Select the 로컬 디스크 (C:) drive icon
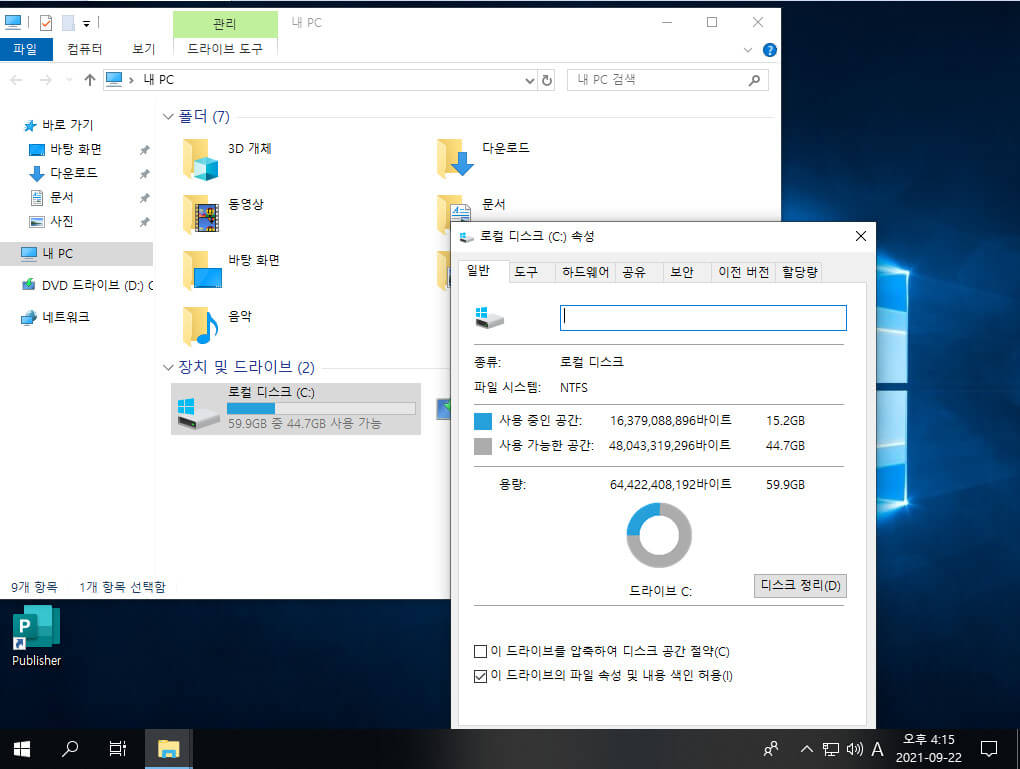 click(x=198, y=412)
